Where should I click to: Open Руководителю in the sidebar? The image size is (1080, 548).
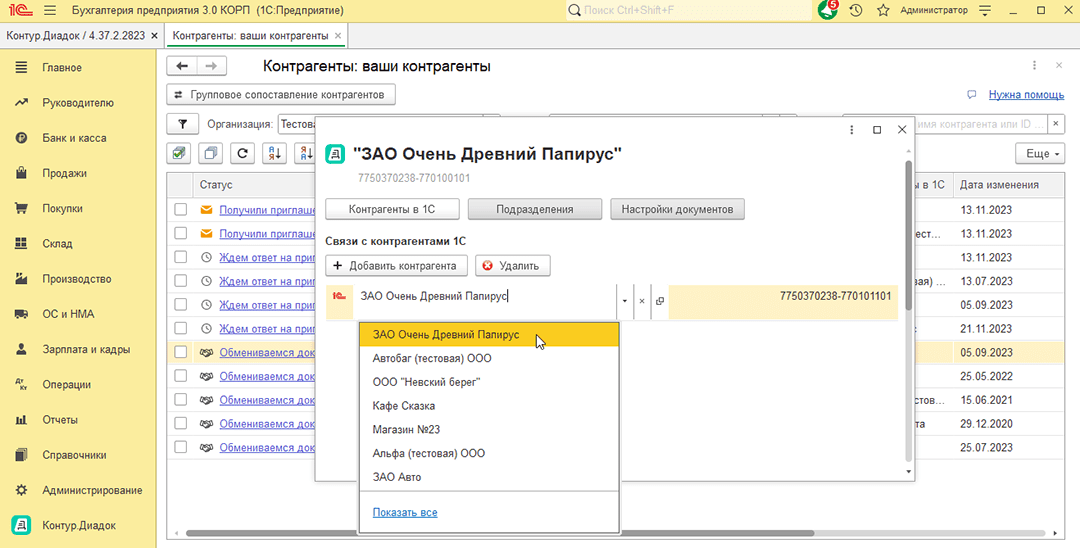pos(78,103)
